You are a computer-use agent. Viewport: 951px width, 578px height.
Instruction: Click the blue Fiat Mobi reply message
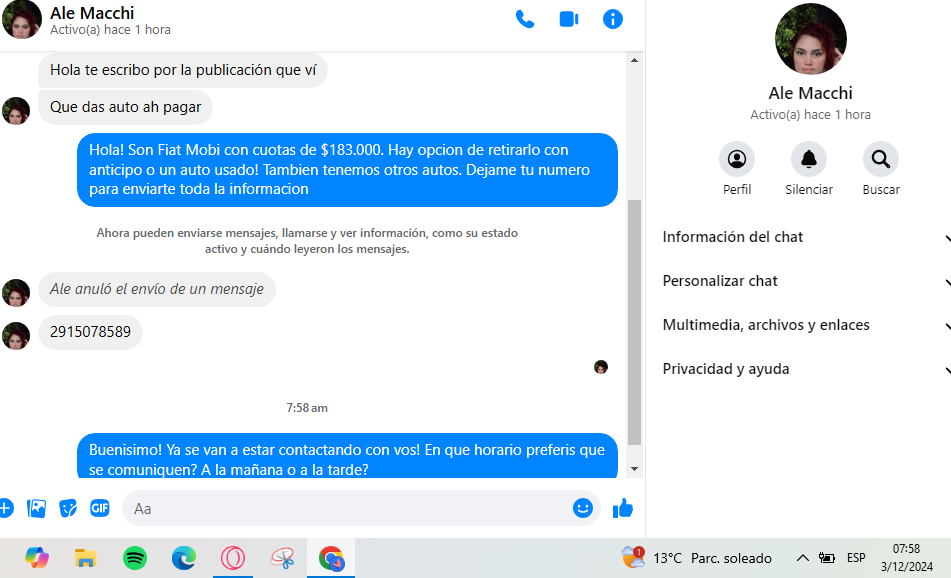(347, 170)
